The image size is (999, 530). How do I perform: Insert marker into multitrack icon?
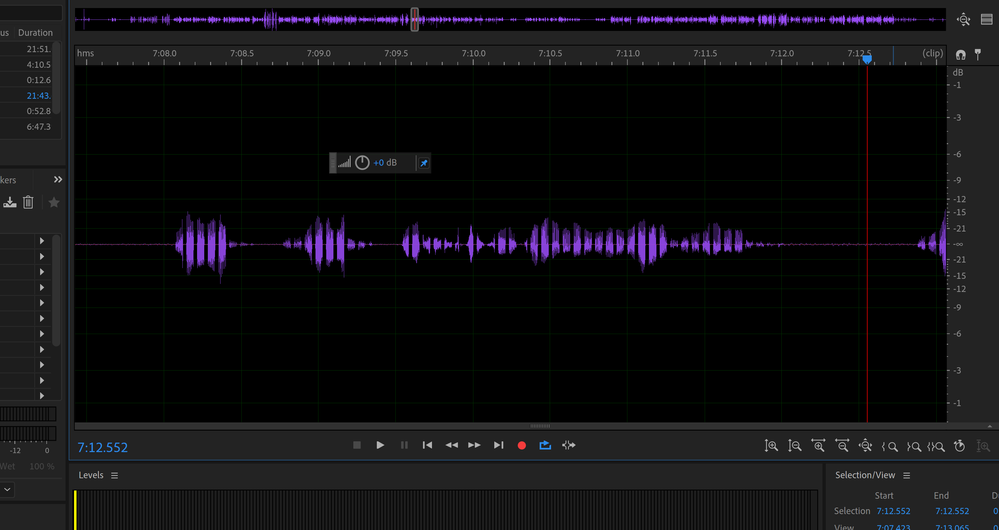click(x=10, y=203)
